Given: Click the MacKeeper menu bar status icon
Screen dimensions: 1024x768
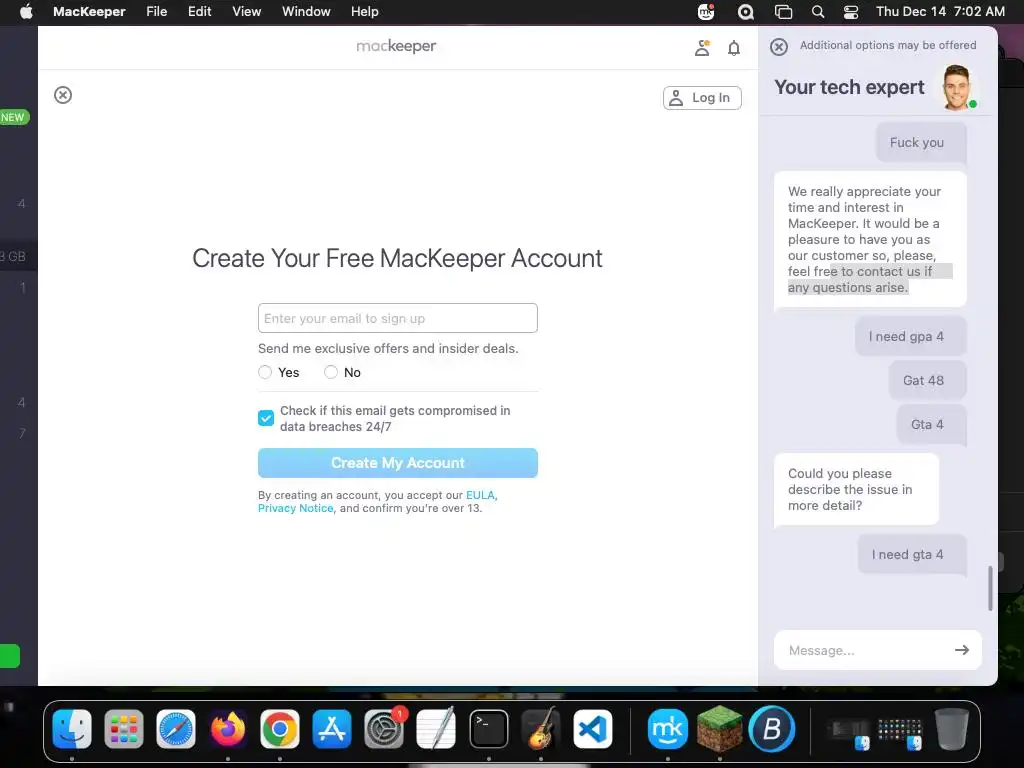Looking at the screenshot, I should pyautogui.click(x=706, y=12).
